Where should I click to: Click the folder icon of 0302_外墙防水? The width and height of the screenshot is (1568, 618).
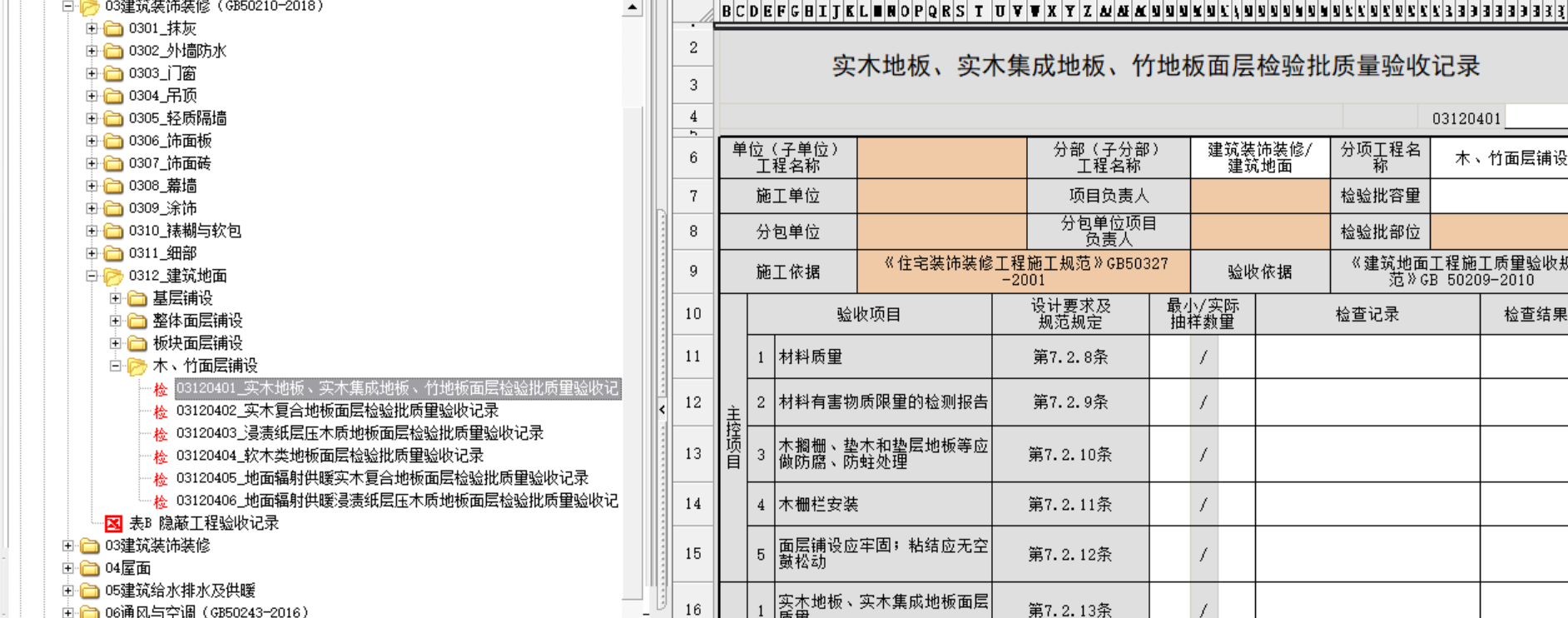pos(113,51)
